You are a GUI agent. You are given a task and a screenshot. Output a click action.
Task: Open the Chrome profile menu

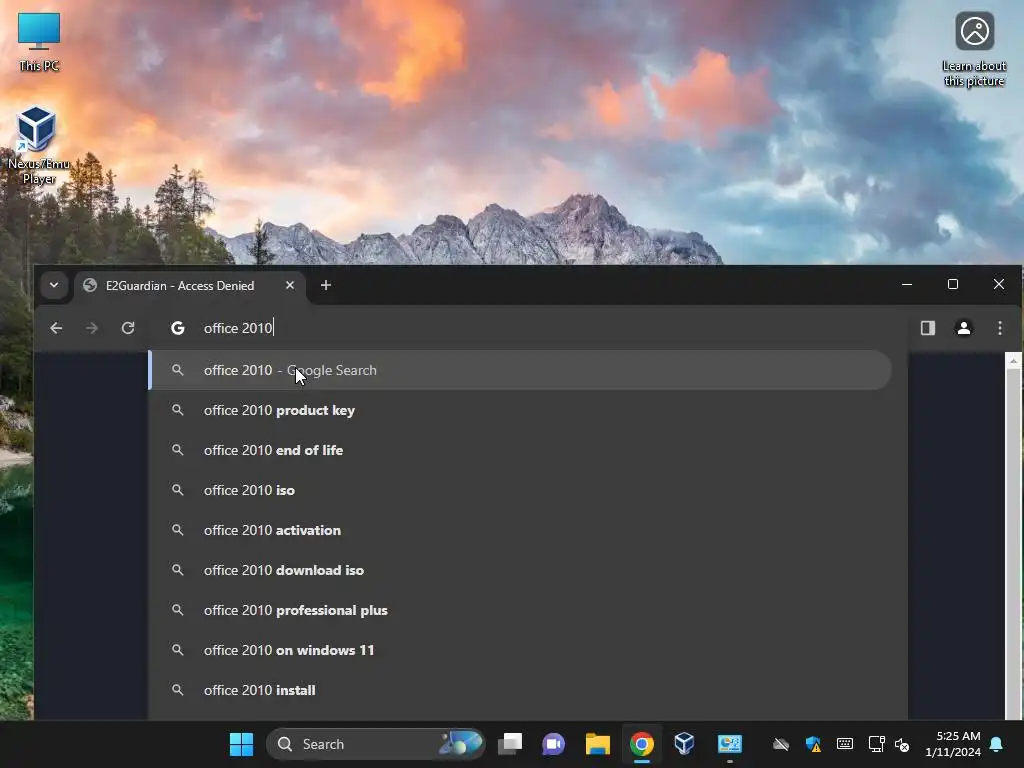pos(964,328)
